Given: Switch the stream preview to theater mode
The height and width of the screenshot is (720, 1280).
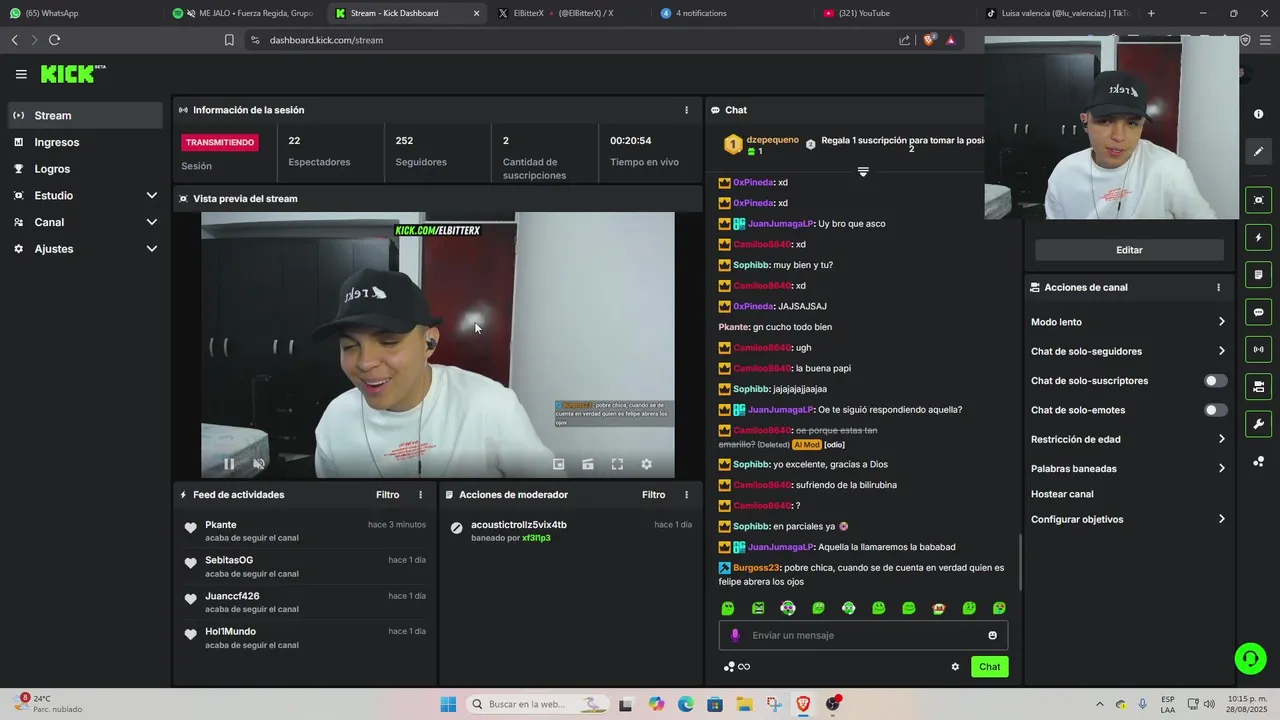Looking at the screenshot, I should 588,464.
